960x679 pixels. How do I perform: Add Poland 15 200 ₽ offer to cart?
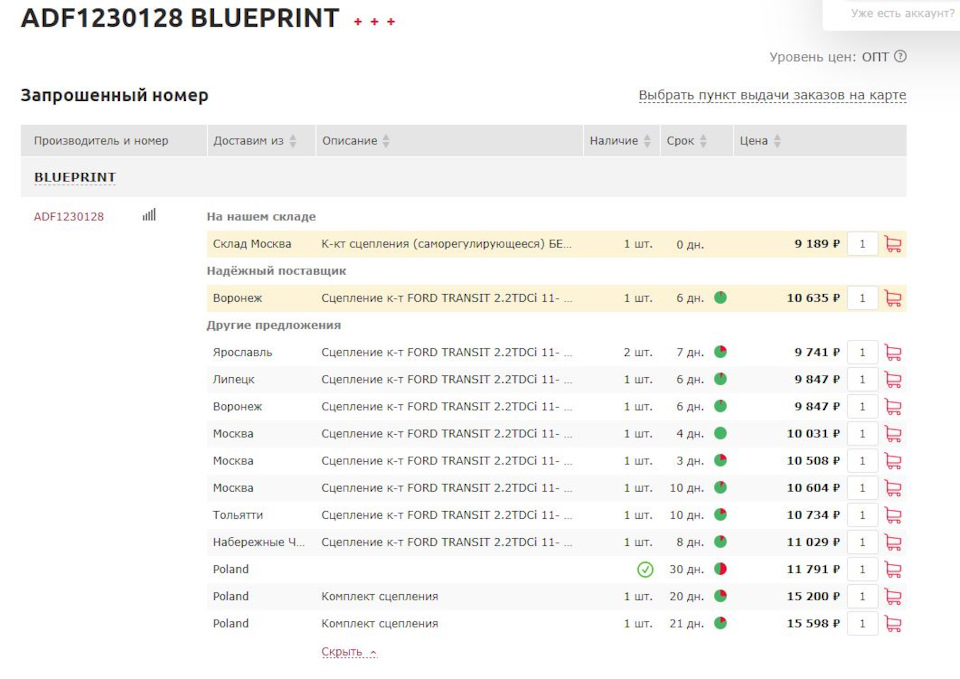(893, 597)
